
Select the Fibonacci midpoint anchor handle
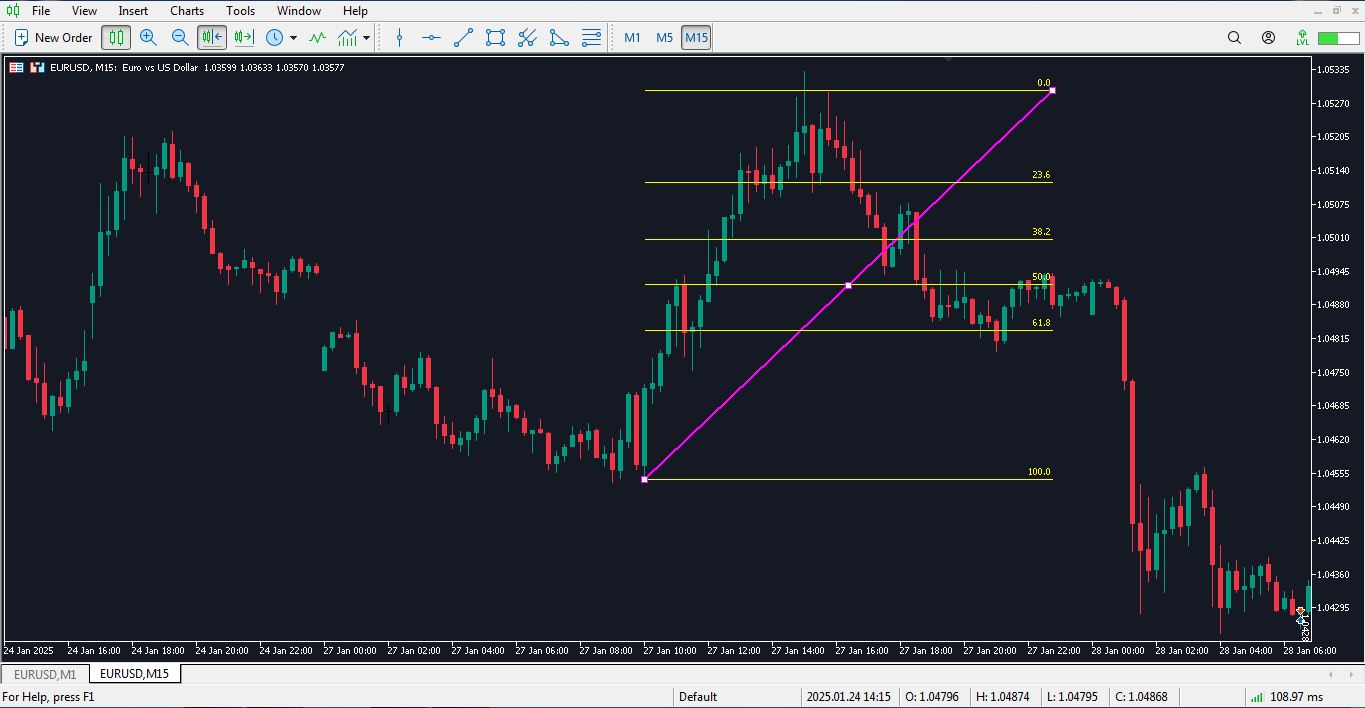849,286
